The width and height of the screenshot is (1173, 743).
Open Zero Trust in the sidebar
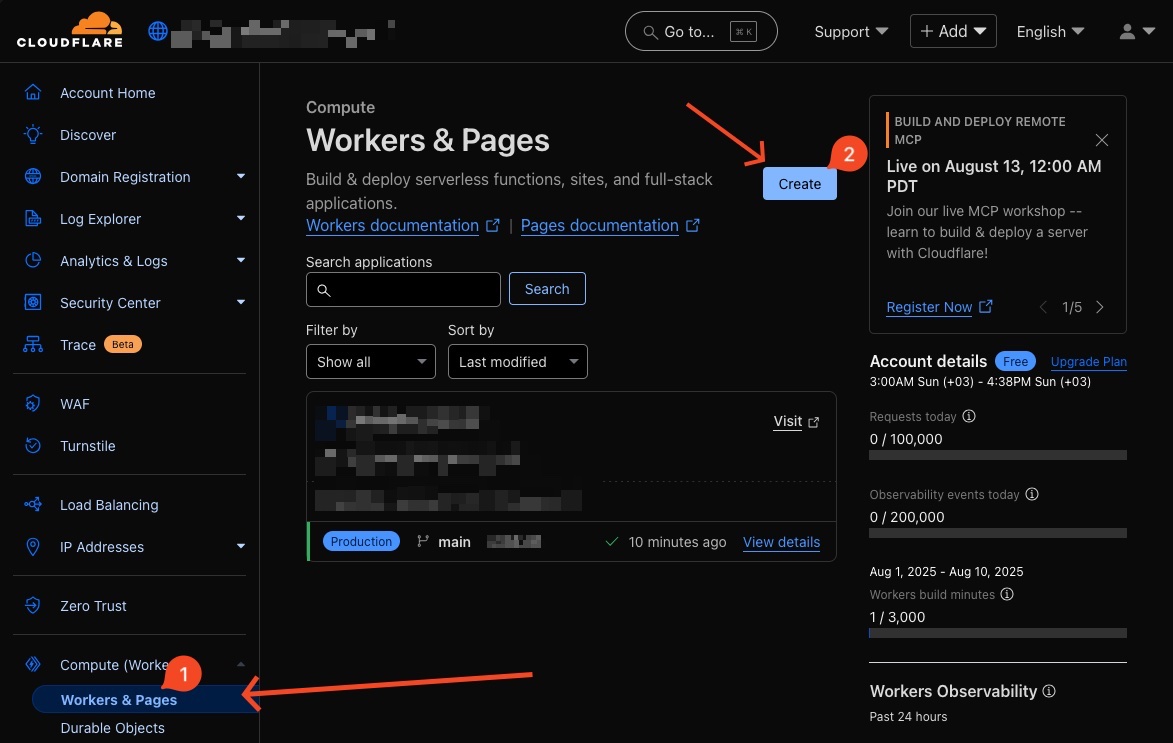point(93,605)
